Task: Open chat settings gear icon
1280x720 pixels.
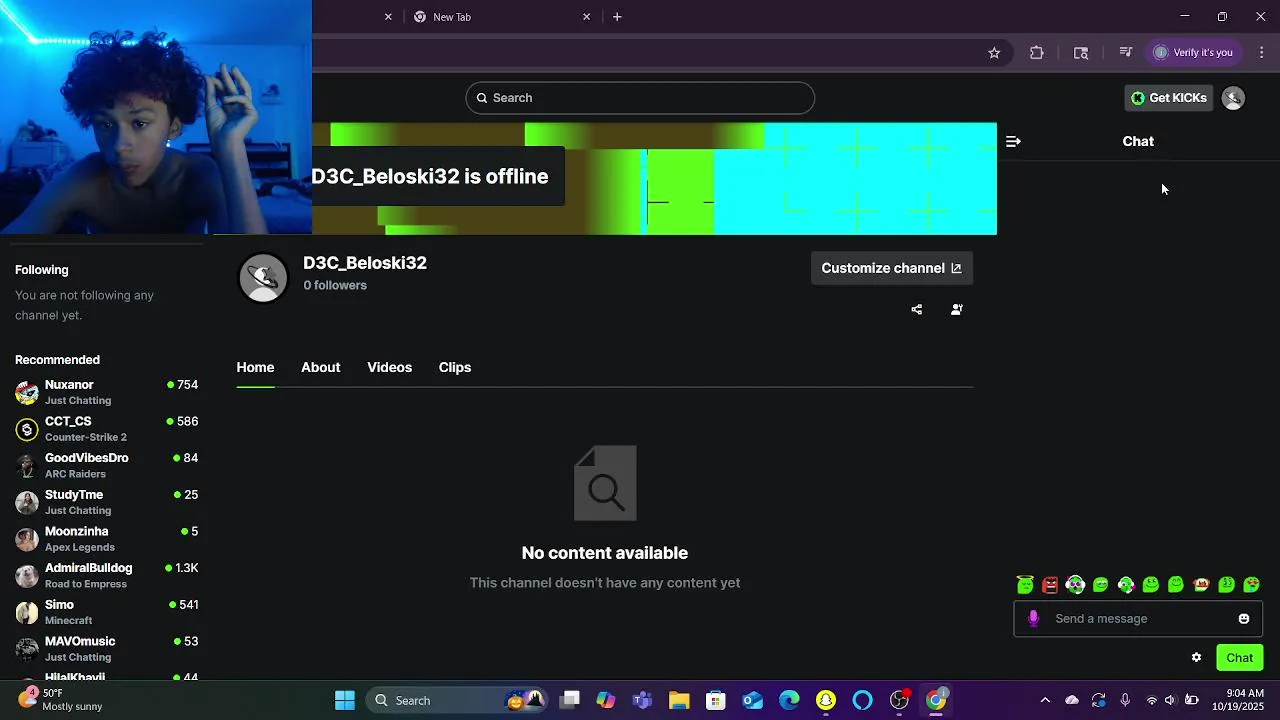Action: 1196,658
